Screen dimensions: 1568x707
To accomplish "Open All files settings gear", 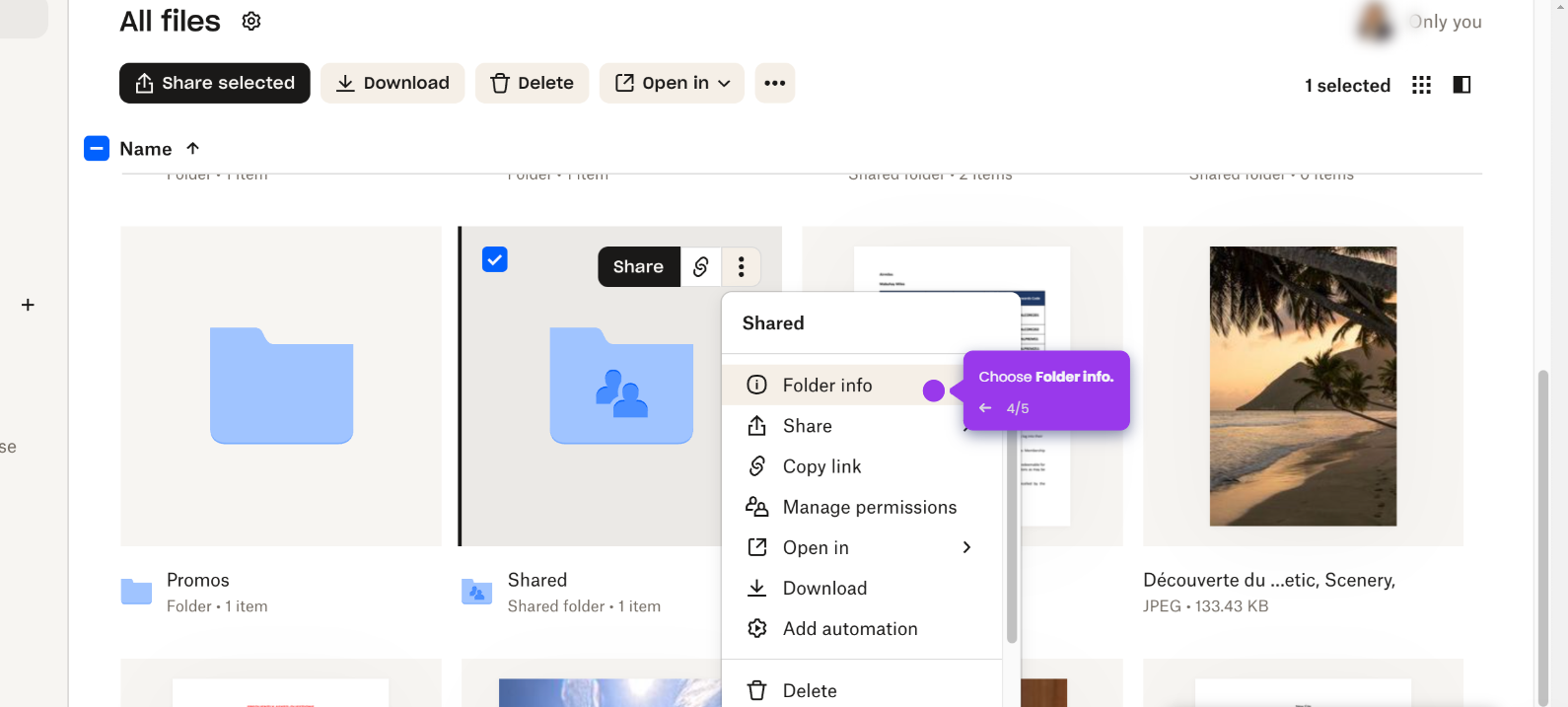I will pyautogui.click(x=251, y=21).
